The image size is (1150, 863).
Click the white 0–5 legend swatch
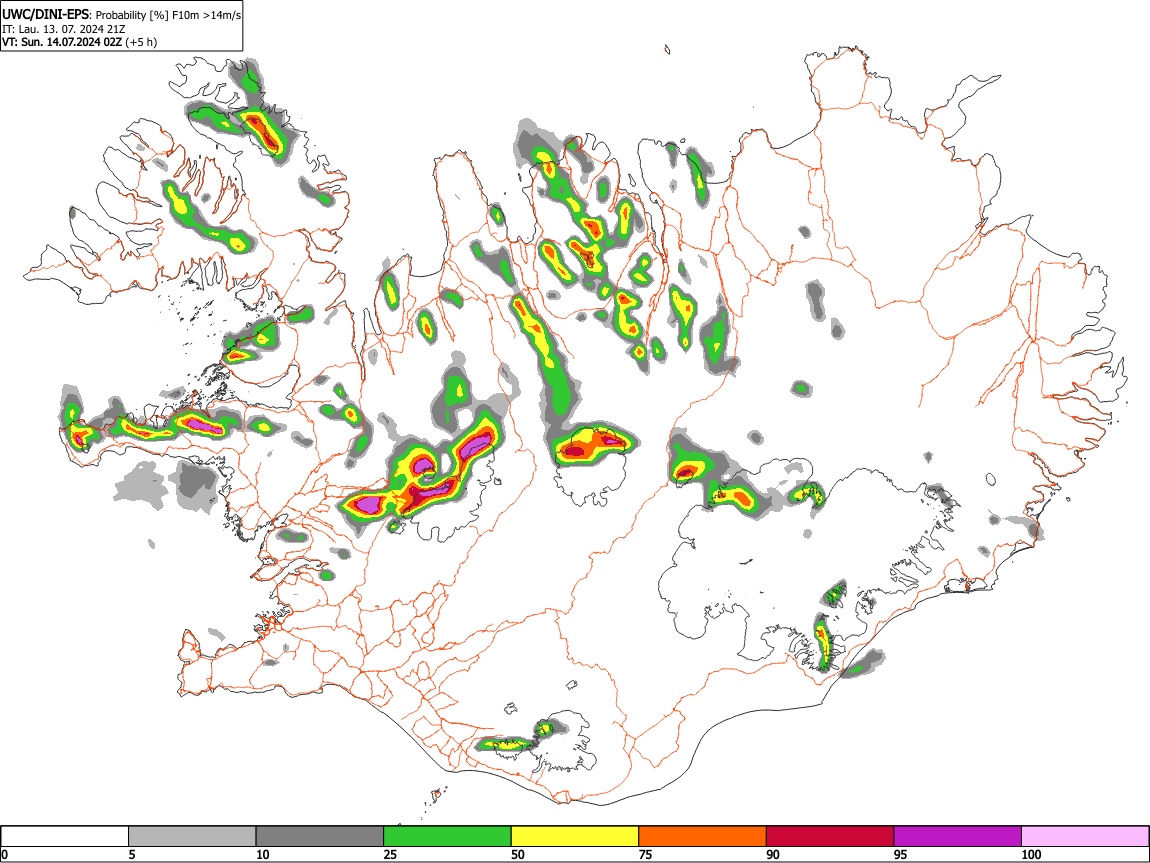(65, 837)
